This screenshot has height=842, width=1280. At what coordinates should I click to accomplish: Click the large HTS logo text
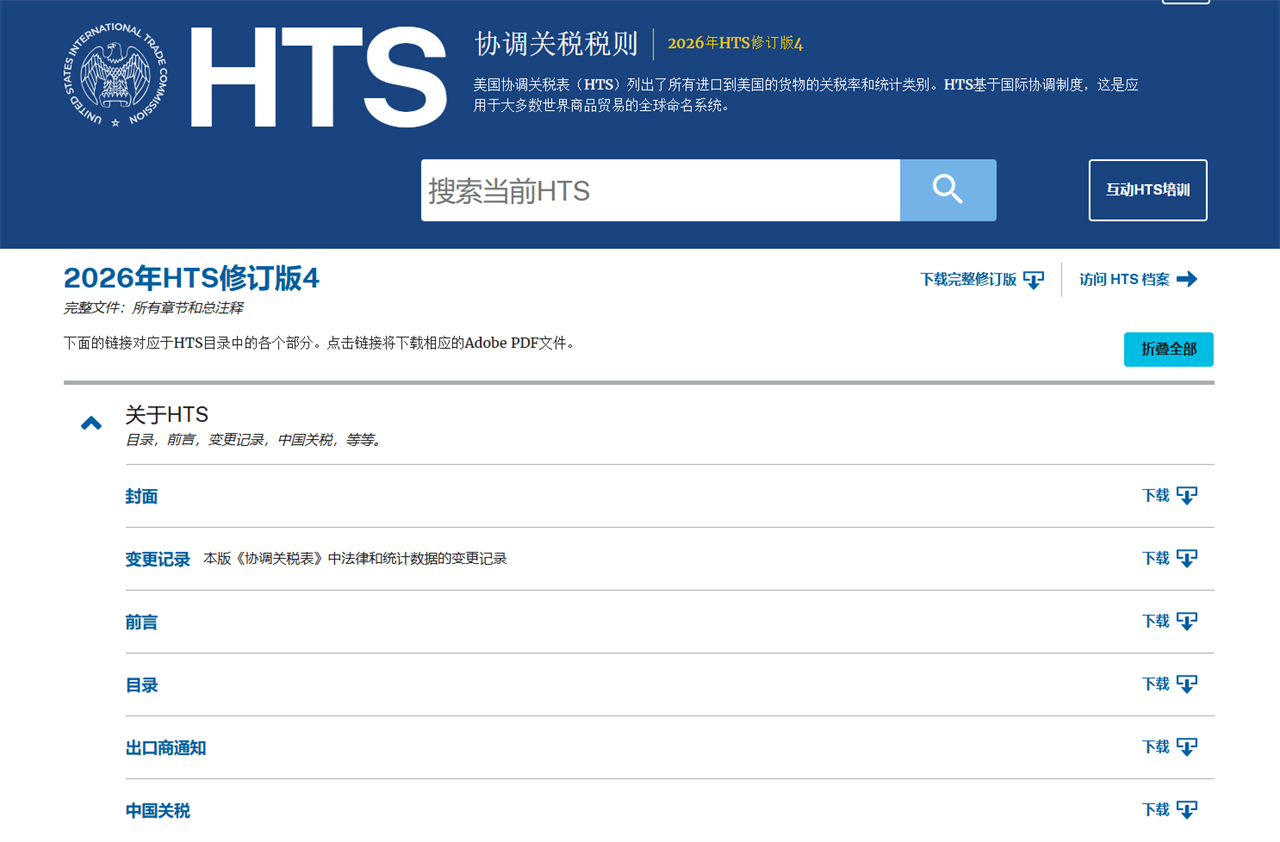coord(318,78)
